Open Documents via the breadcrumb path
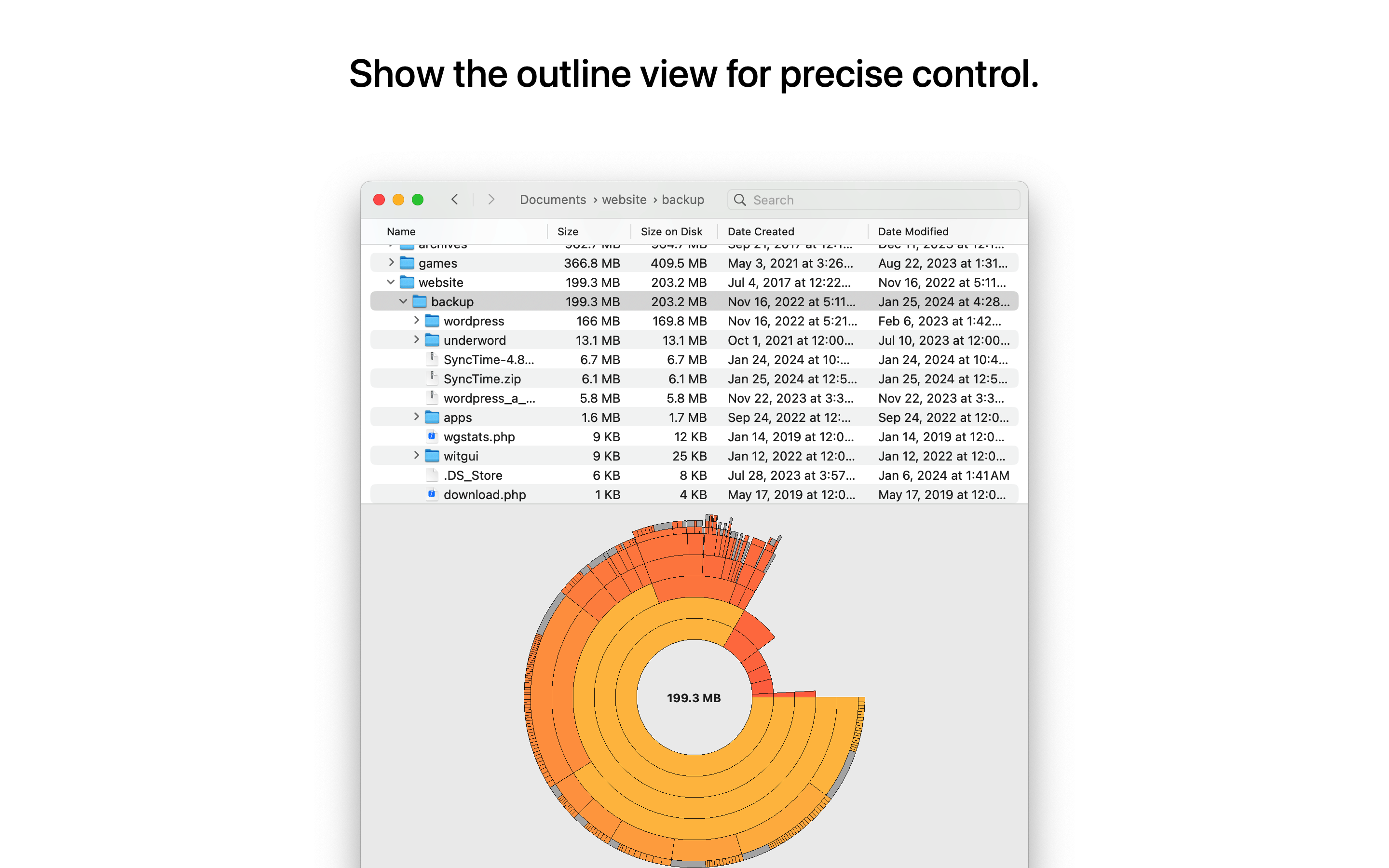The width and height of the screenshot is (1389, 868). [552, 199]
